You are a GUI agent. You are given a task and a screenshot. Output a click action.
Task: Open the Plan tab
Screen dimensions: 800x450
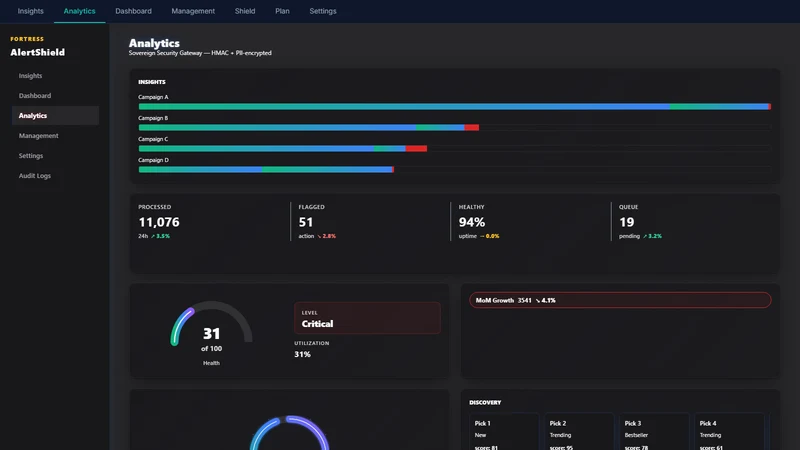pyautogui.click(x=282, y=11)
